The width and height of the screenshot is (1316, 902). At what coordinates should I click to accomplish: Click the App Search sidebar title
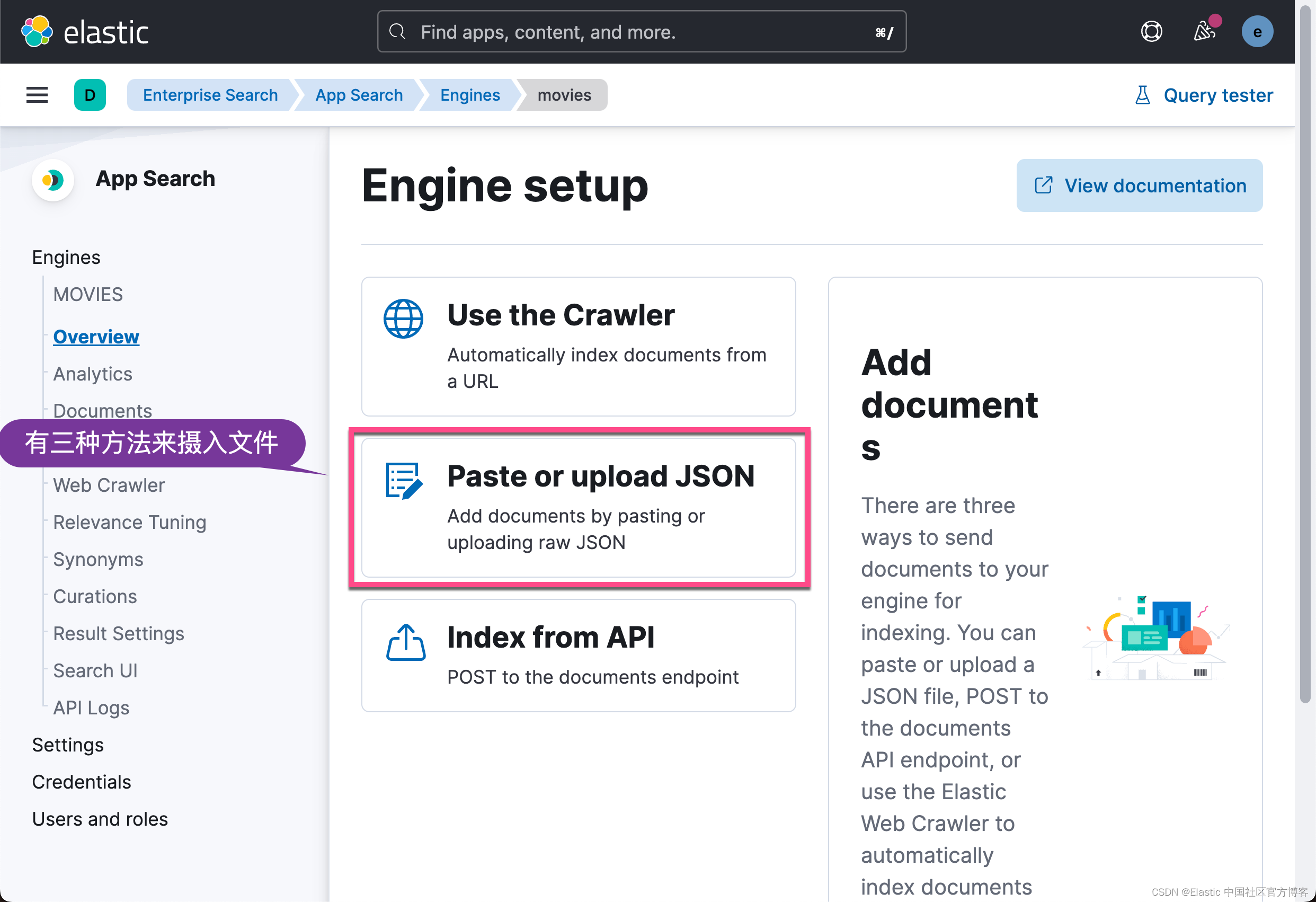pos(155,179)
